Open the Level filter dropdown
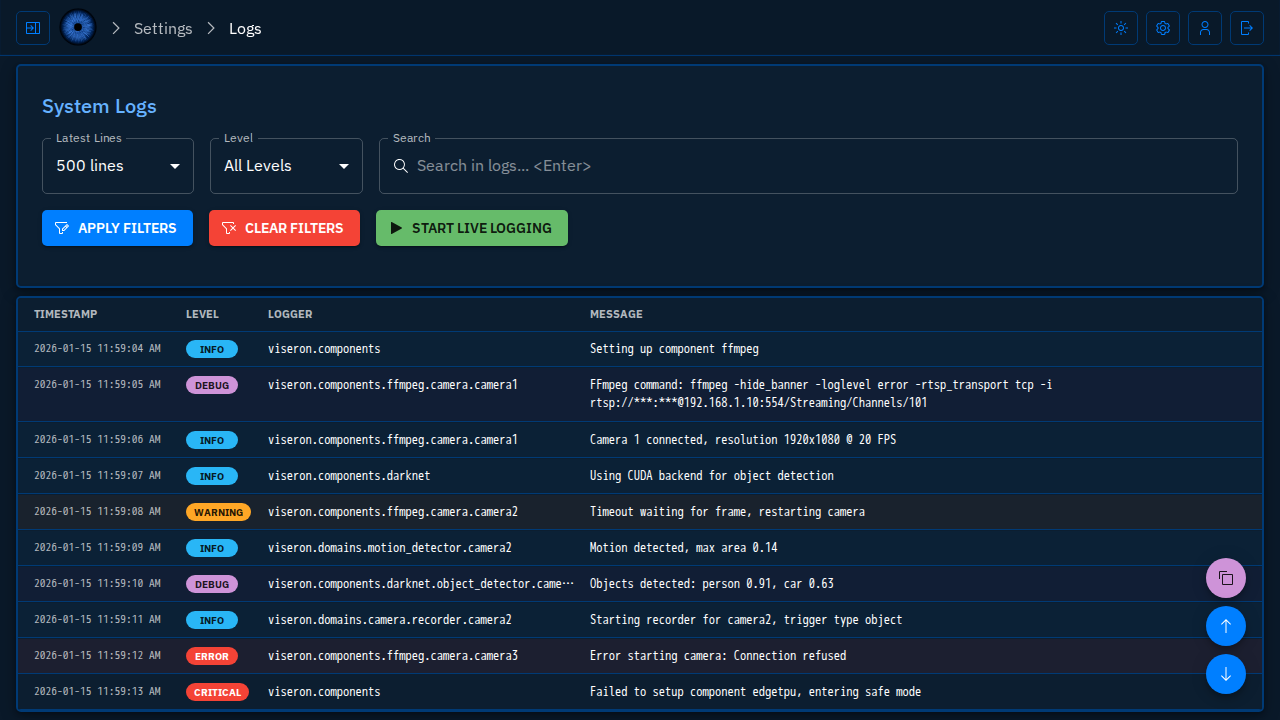The width and height of the screenshot is (1280, 720). (286, 166)
